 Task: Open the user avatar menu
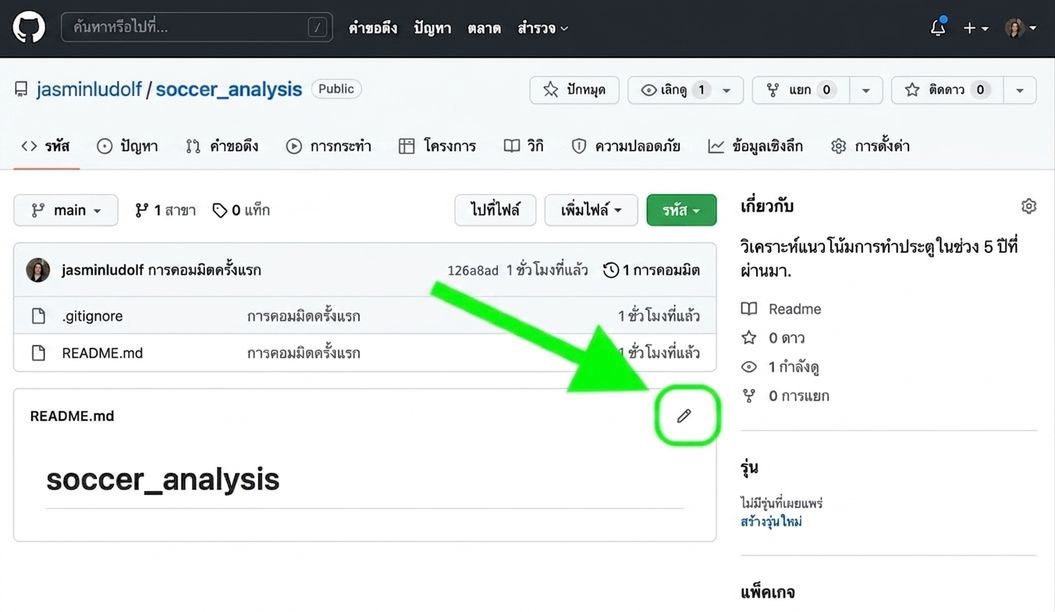click(x=1020, y=28)
